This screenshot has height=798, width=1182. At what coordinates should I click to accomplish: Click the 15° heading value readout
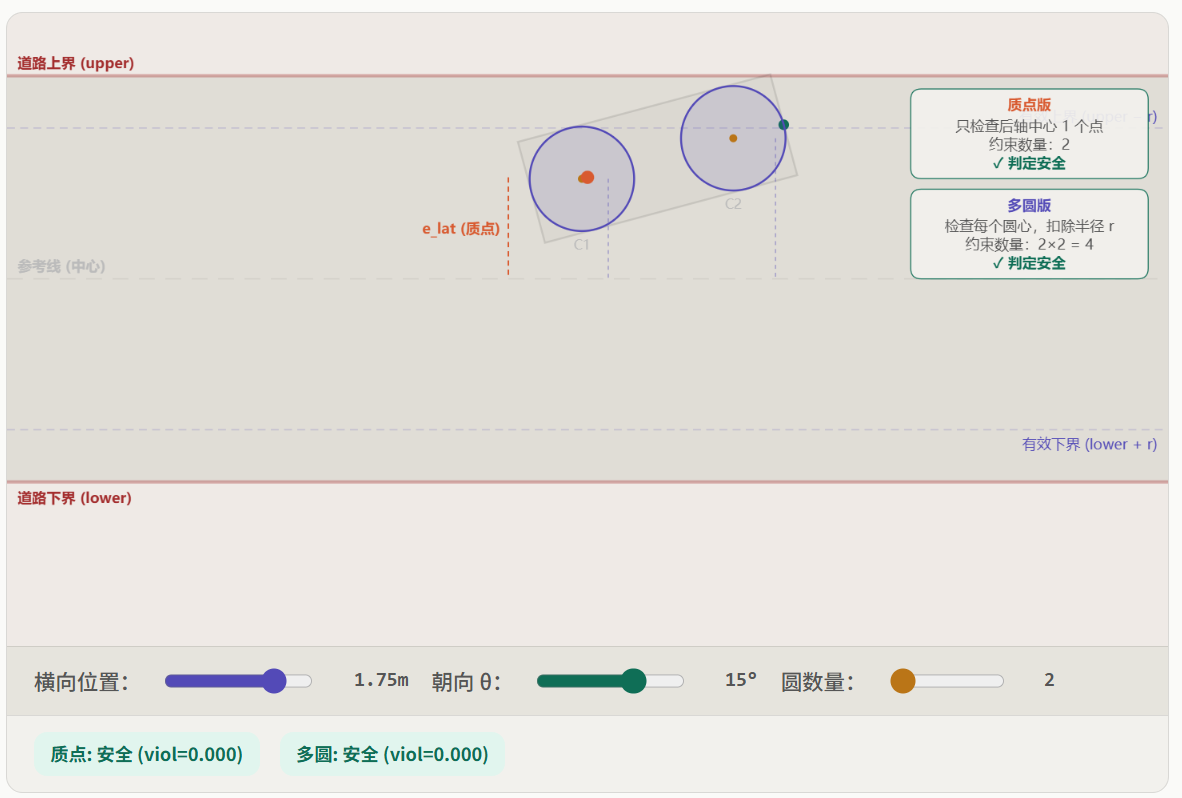pos(741,680)
